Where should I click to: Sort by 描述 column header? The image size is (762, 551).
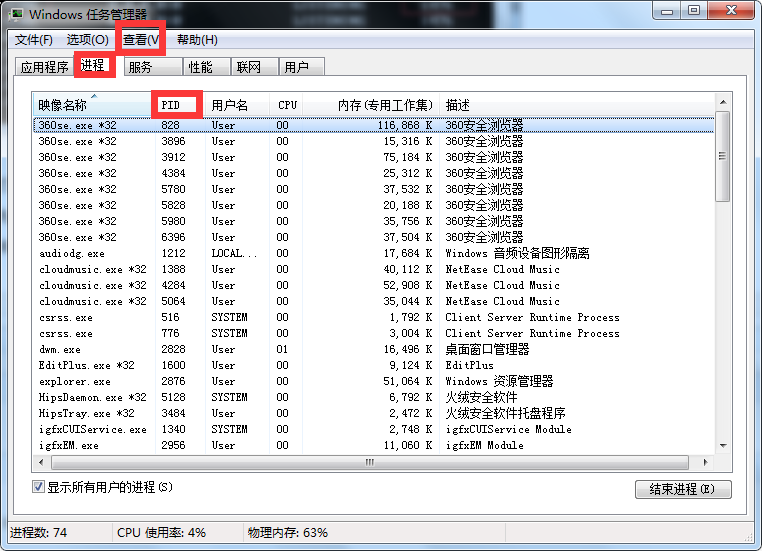coord(576,105)
